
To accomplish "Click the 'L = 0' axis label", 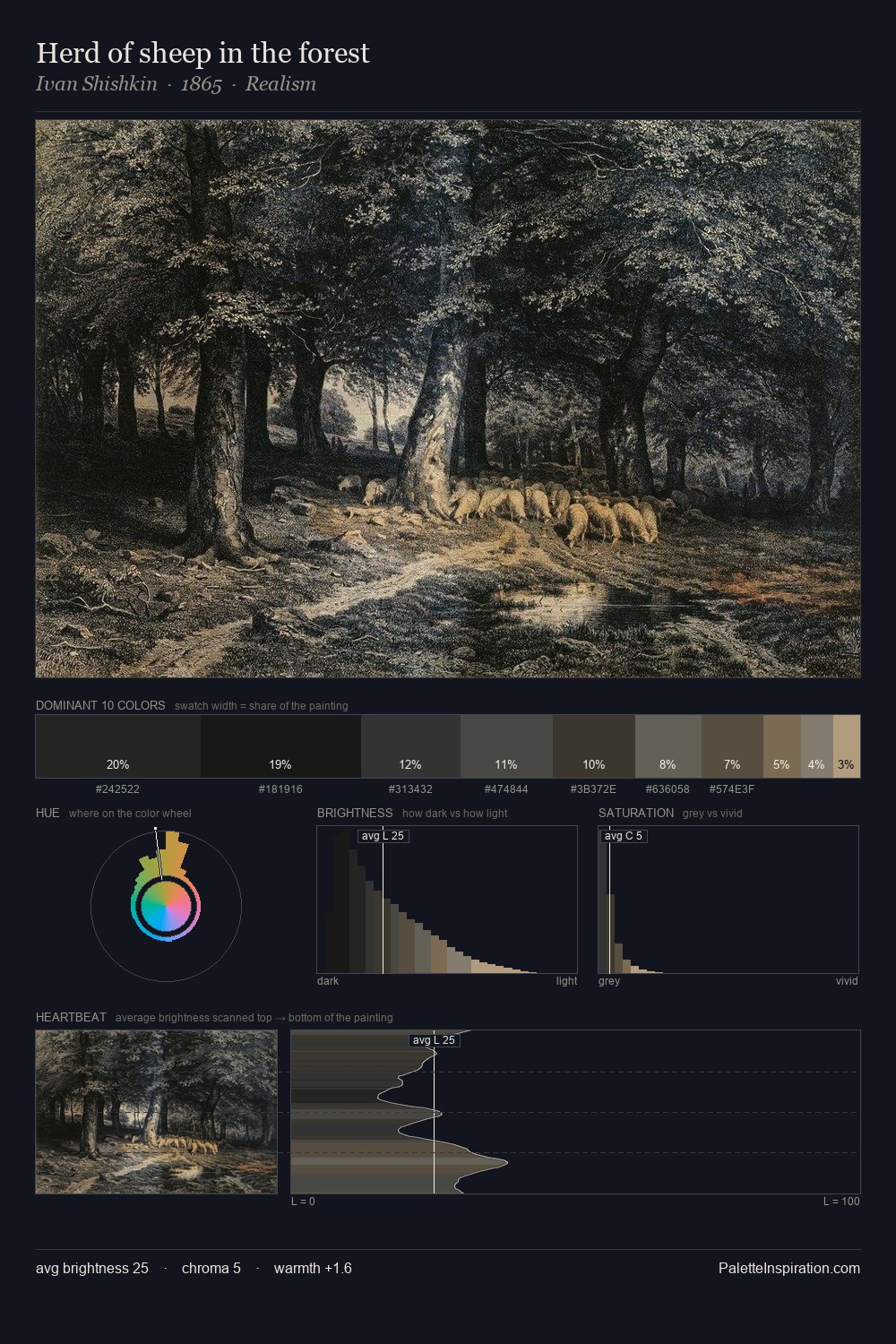I will point(303,1202).
